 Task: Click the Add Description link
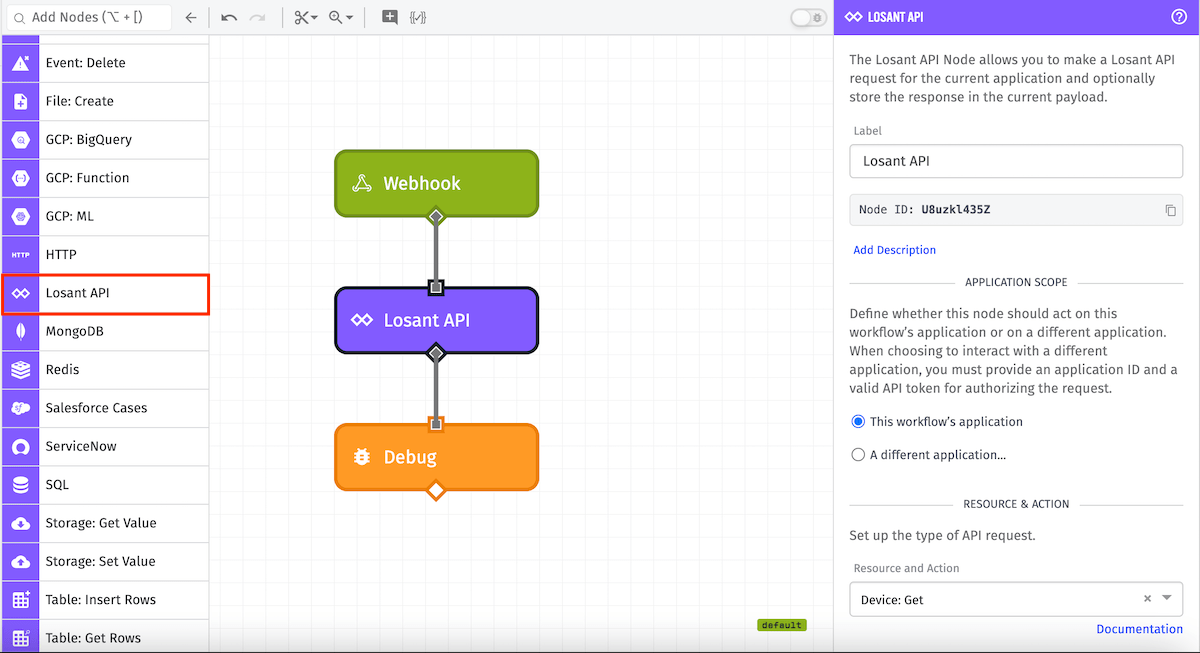tap(895, 250)
